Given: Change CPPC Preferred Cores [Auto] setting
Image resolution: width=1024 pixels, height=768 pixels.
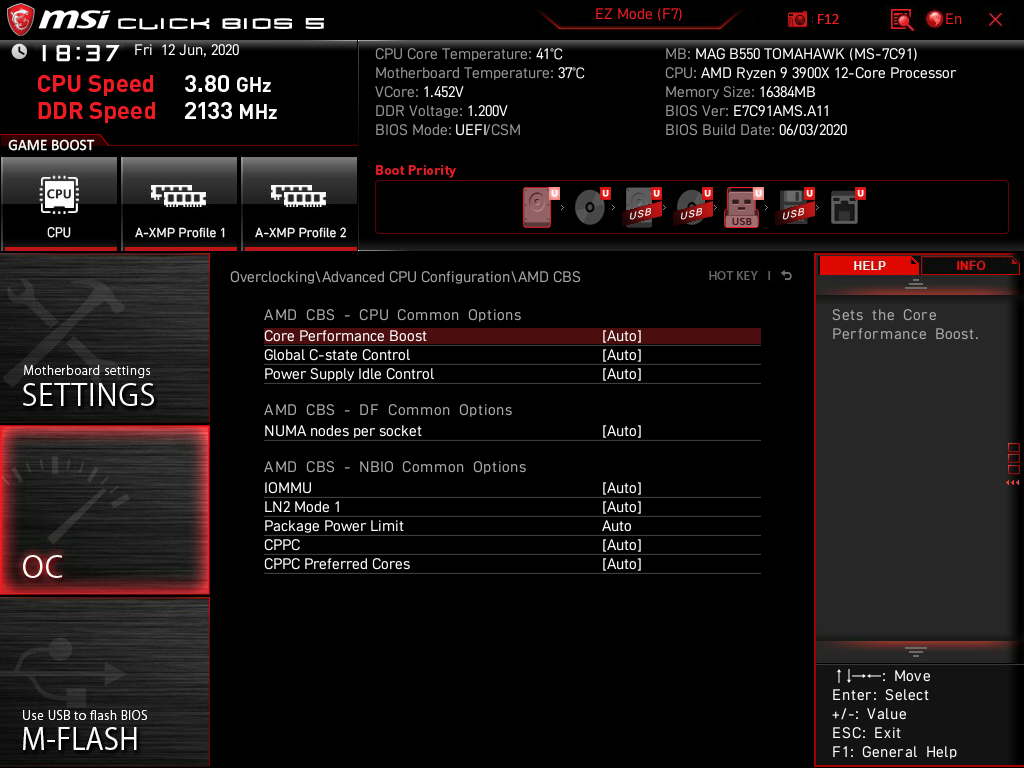Looking at the screenshot, I should [622, 564].
